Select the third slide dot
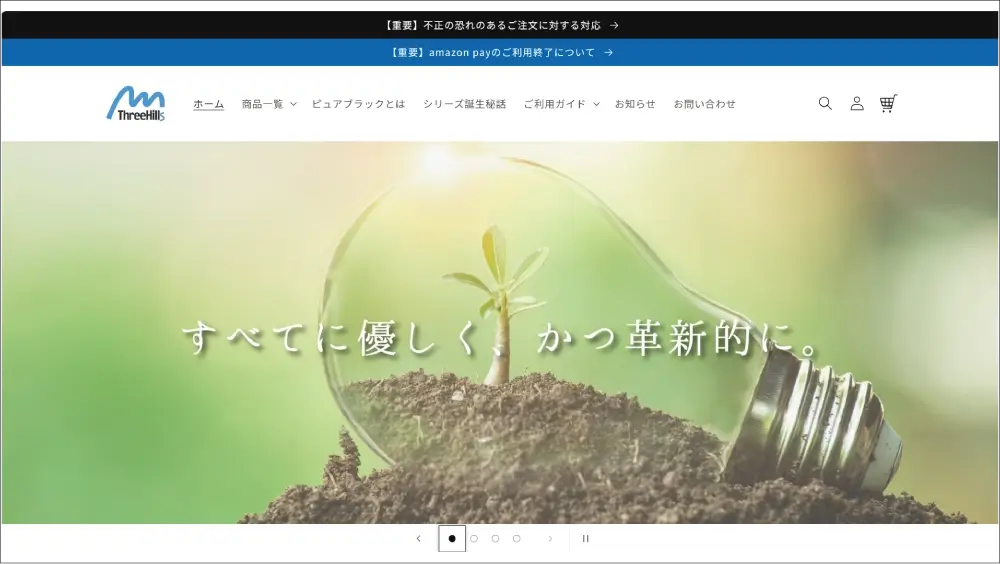 (495, 538)
